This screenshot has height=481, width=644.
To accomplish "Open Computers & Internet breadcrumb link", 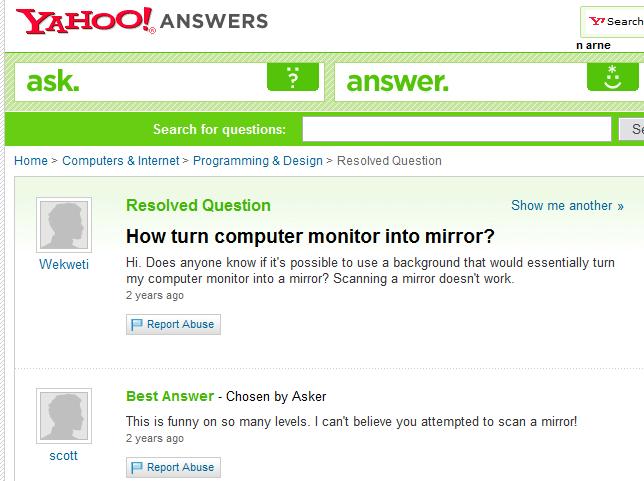I will click(x=121, y=161).
